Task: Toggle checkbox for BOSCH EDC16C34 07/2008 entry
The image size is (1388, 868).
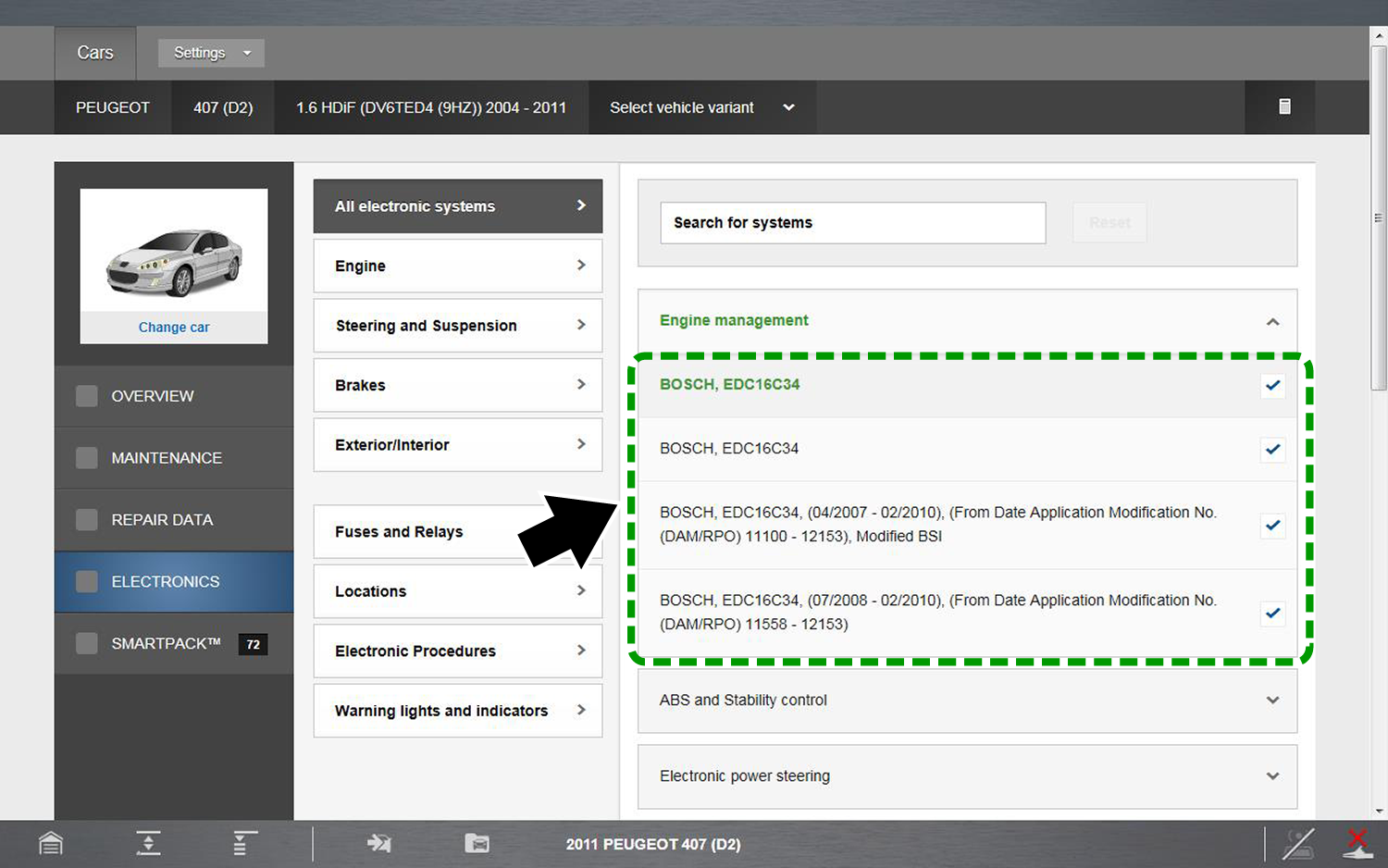Action: (x=1273, y=614)
